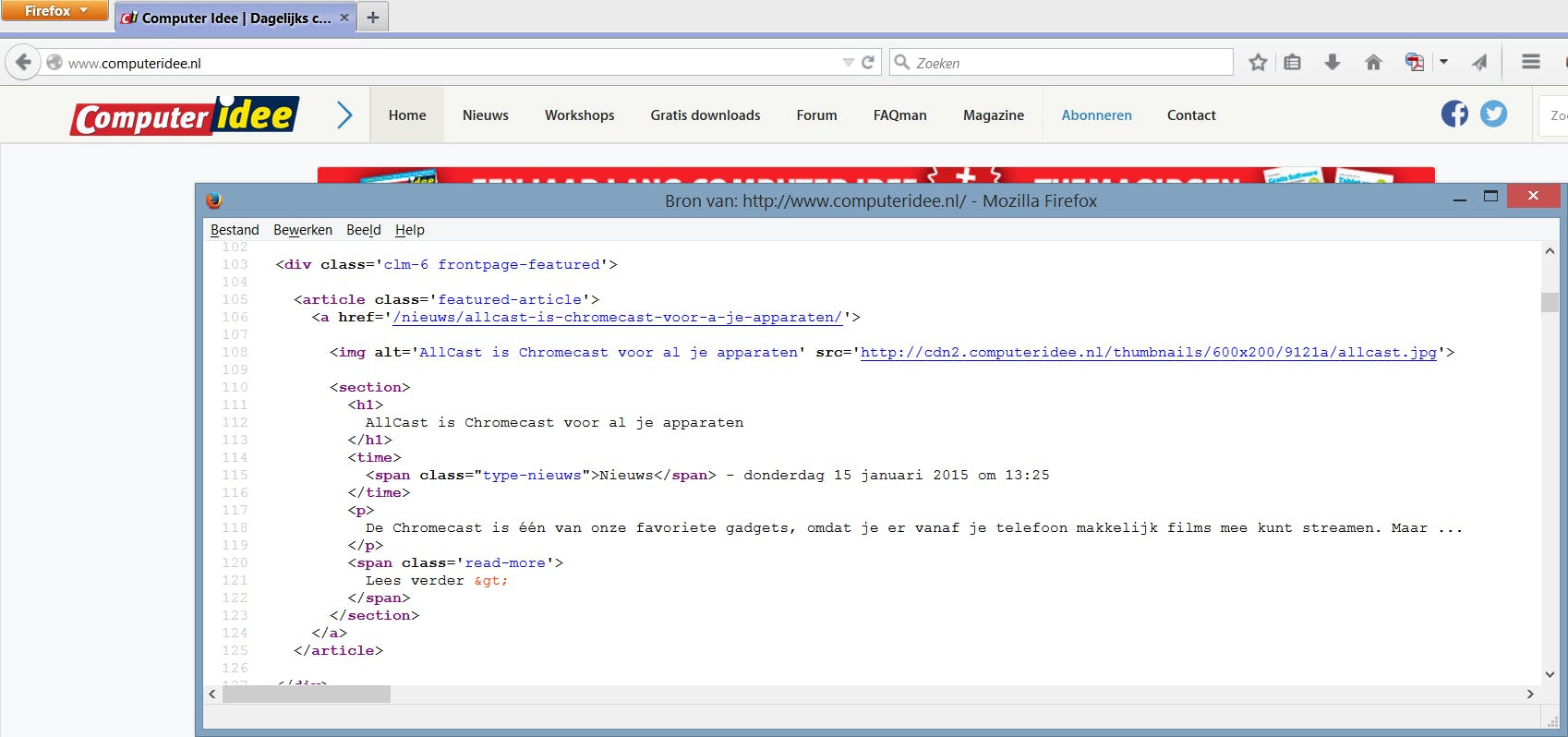Click the search magnifier icon in Zoeken box
This screenshot has height=737, width=1568.
tap(902, 63)
